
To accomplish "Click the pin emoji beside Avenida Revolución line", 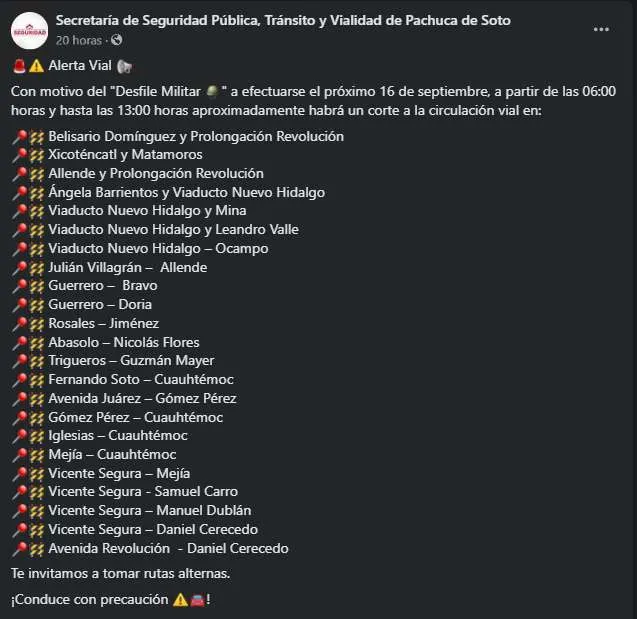I will 19,549.
